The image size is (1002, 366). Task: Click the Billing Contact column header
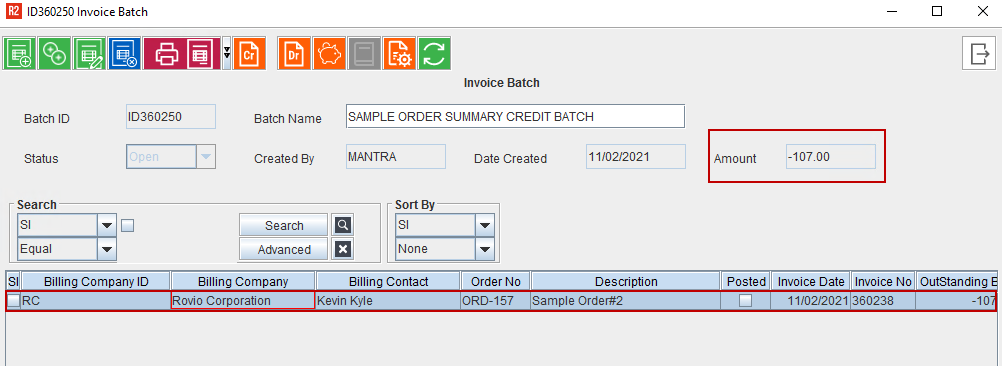coord(389,281)
